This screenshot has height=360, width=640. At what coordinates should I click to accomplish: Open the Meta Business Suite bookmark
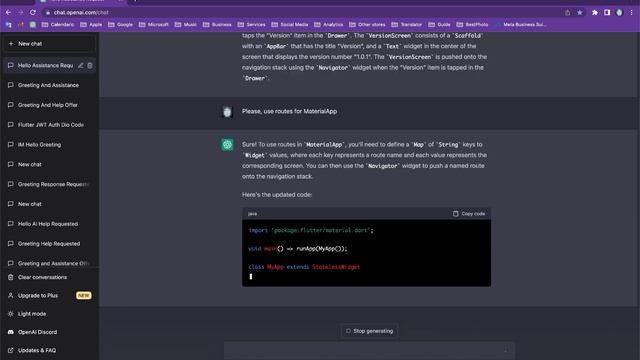pos(520,24)
